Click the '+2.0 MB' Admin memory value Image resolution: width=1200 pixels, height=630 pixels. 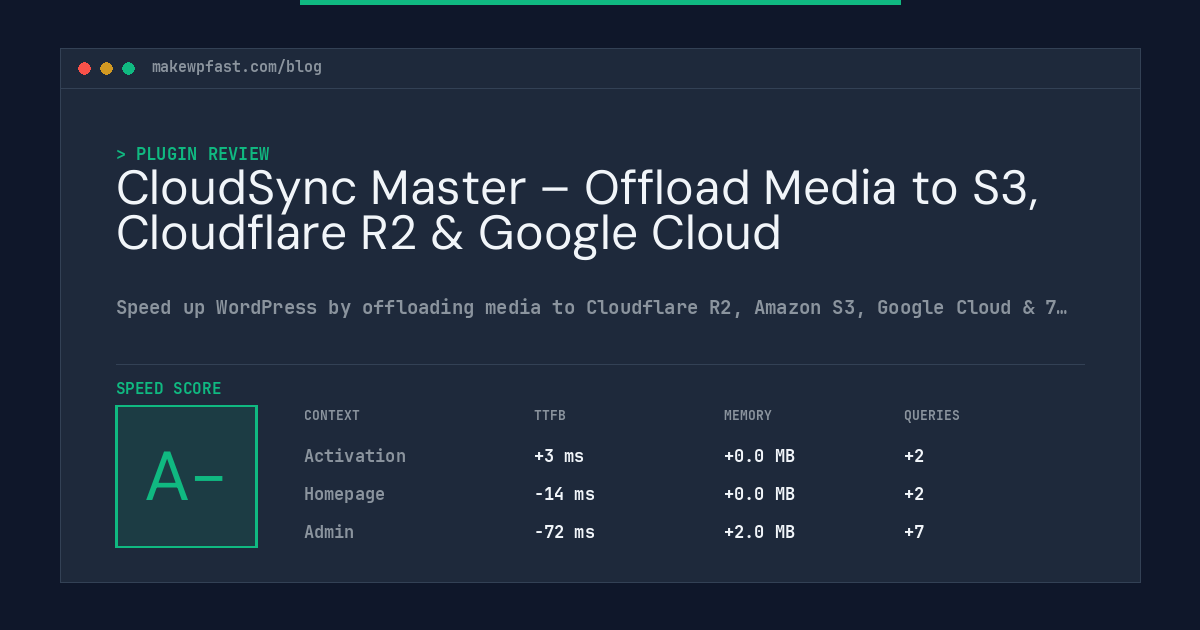tap(759, 532)
